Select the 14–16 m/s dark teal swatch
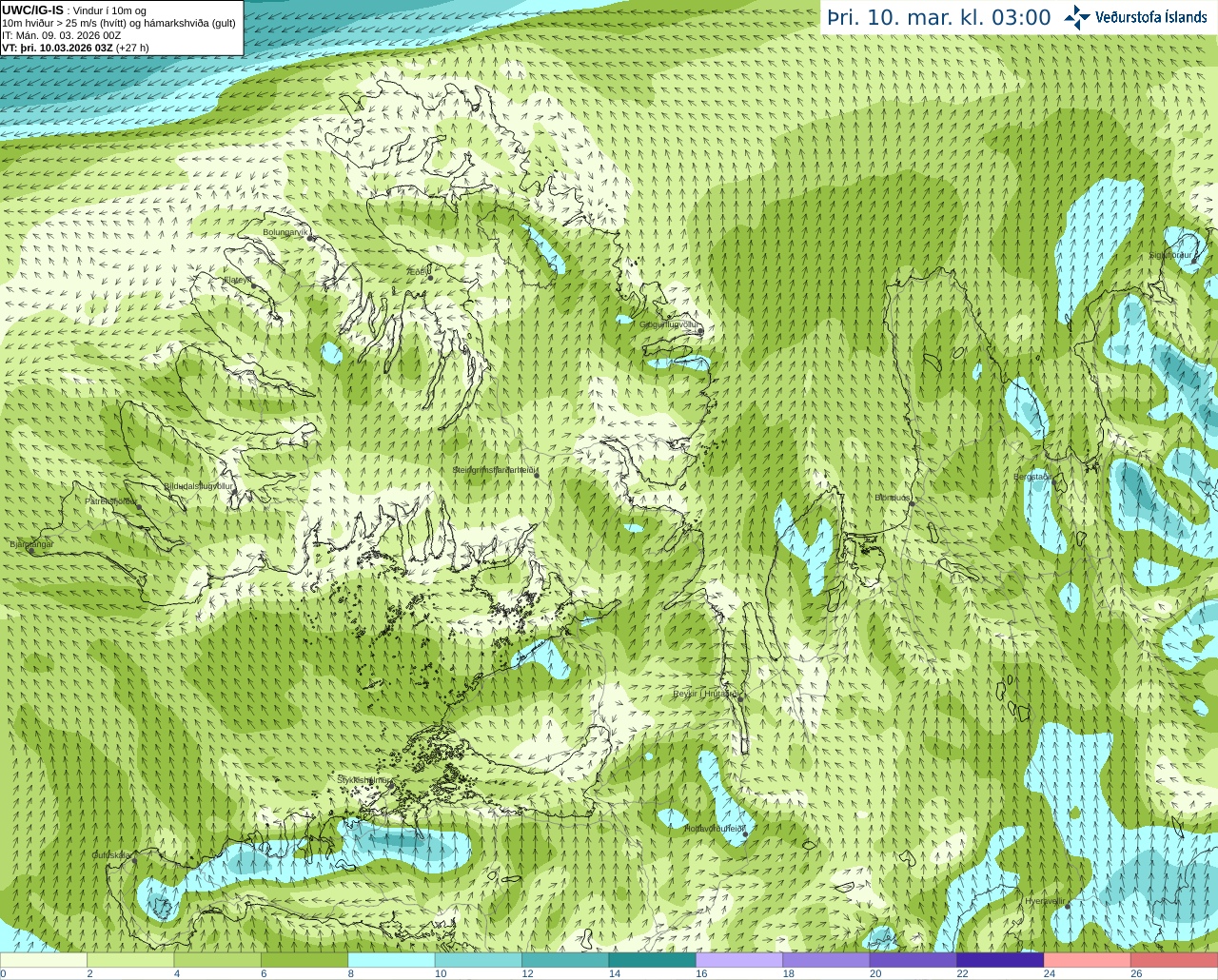1218x980 pixels. click(x=653, y=960)
